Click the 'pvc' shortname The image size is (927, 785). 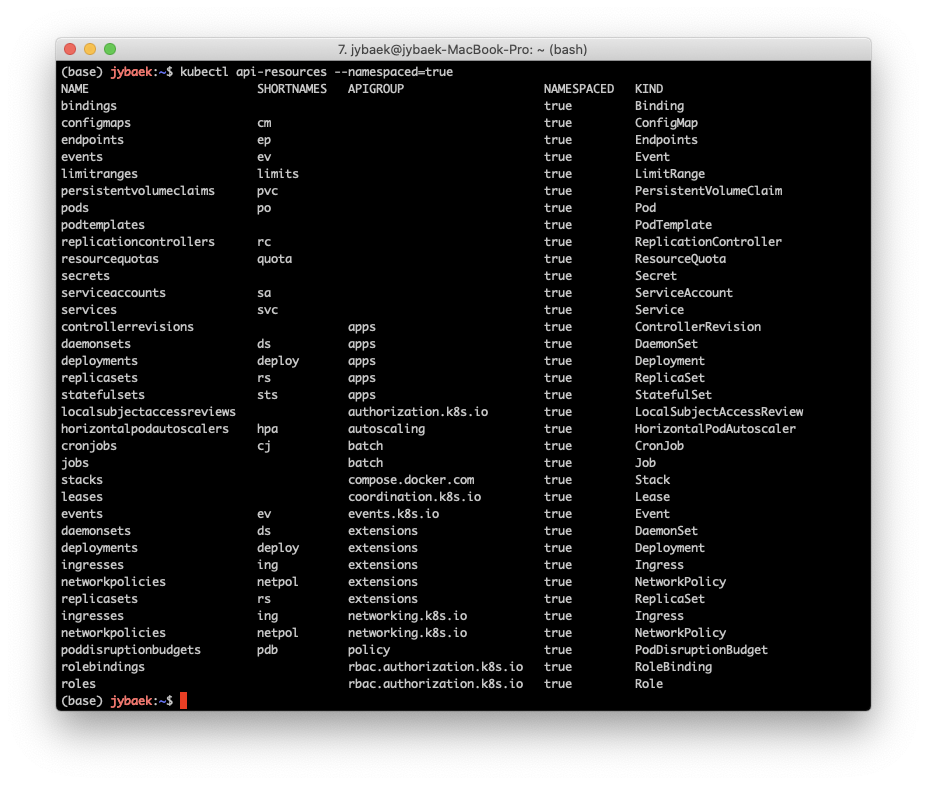pyautogui.click(x=267, y=191)
